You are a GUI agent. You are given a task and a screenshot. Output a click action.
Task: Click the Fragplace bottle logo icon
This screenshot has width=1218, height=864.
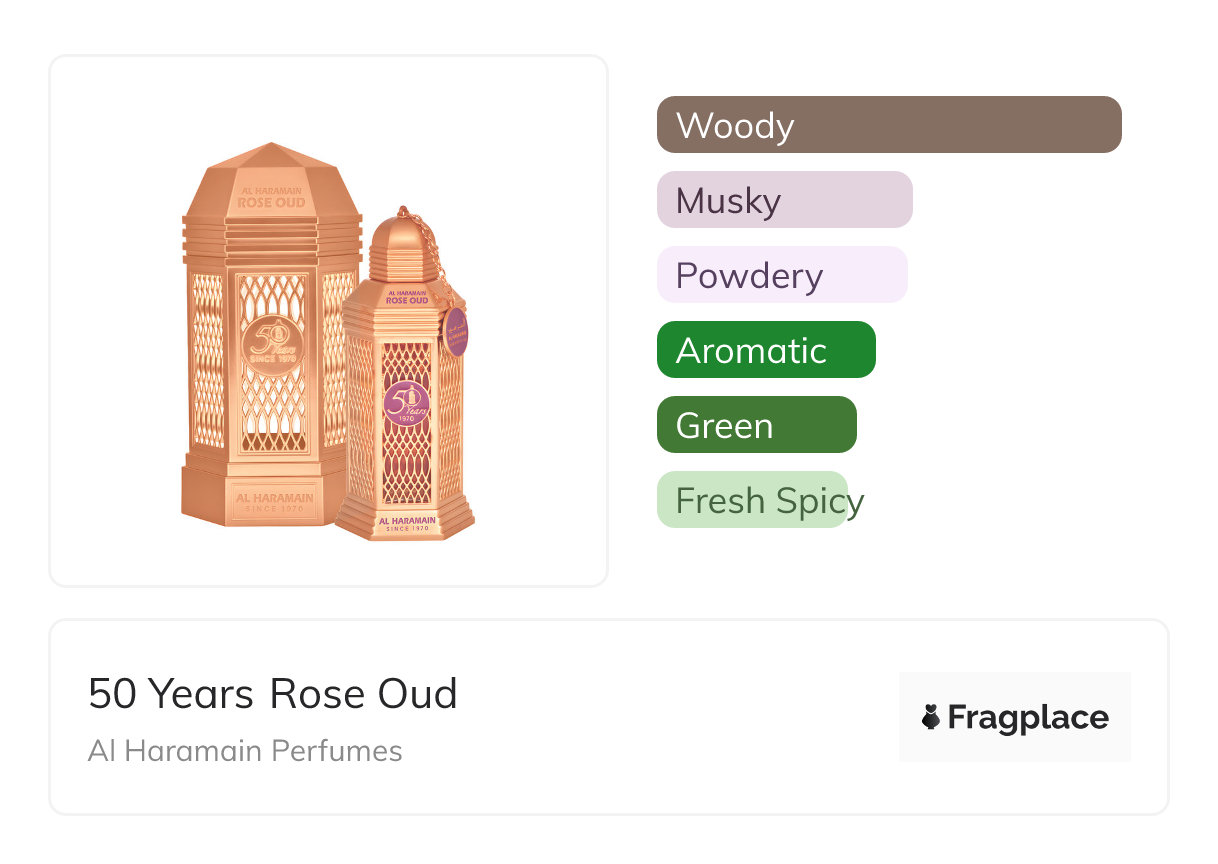(931, 717)
